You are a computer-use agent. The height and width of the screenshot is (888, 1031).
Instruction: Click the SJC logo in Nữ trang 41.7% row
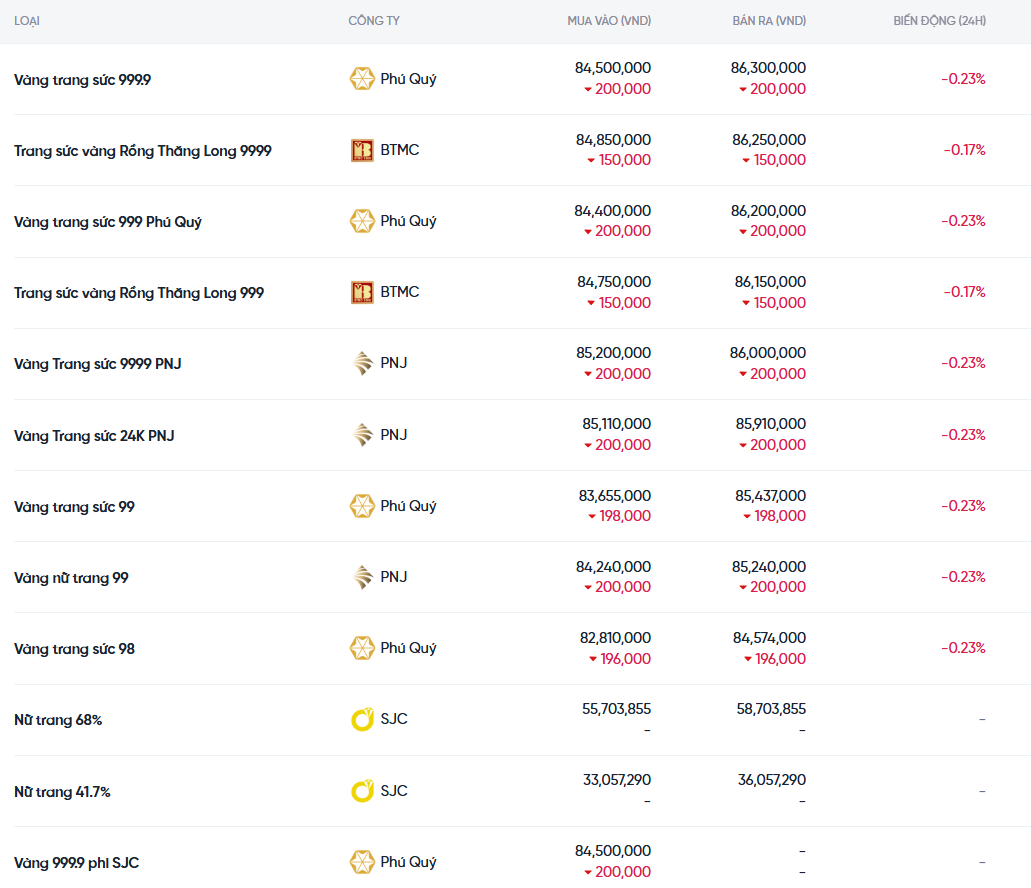coord(362,790)
